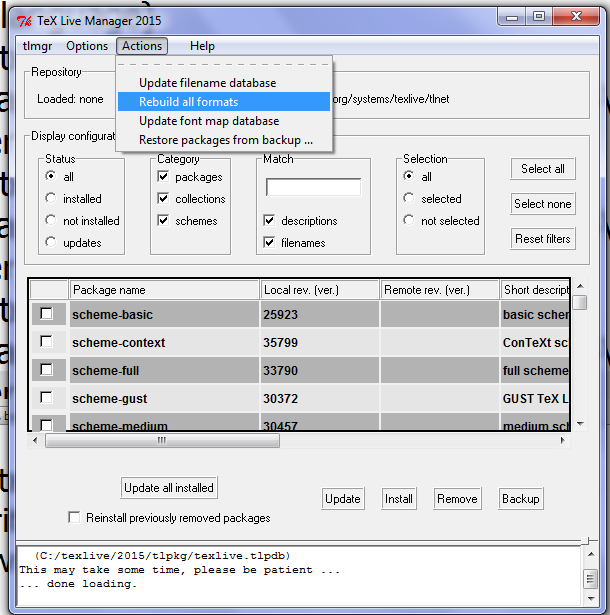The height and width of the screenshot is (615, 610).
Task: Select 'Rebuild all formats' menu entry
Action: 188,102
